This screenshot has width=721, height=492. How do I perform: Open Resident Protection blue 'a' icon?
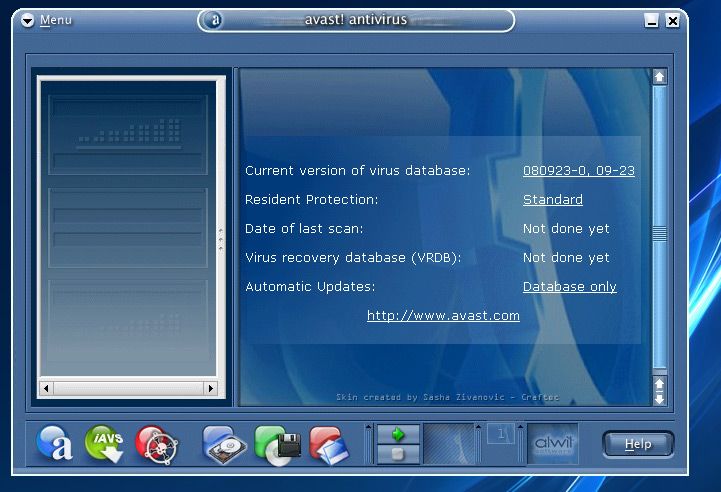tap(54, 444)
